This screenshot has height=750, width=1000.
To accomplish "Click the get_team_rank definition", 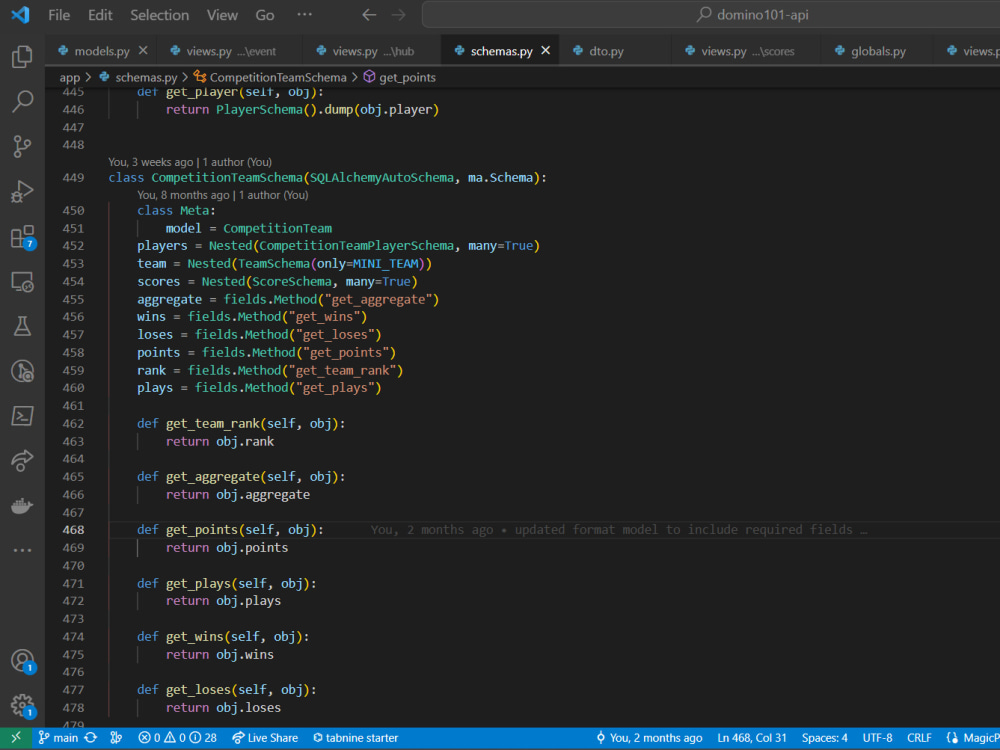I will tap(213, 423).
